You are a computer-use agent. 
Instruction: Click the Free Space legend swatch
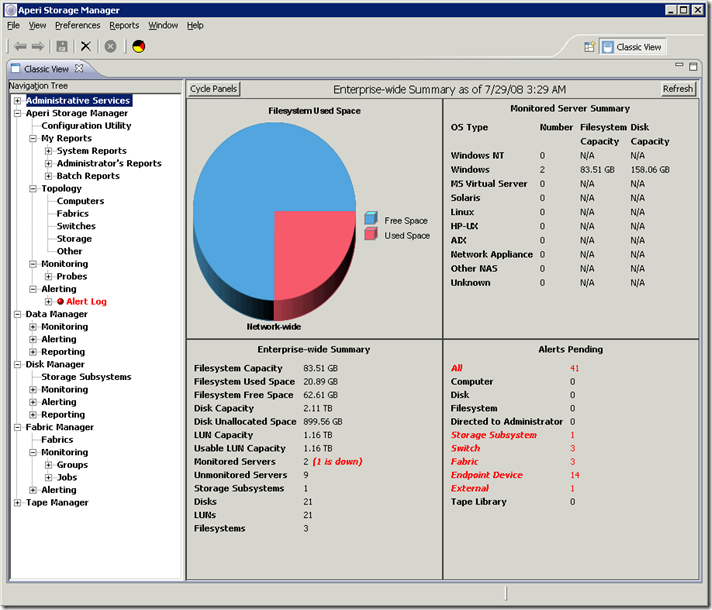click(x=371, y=218)
